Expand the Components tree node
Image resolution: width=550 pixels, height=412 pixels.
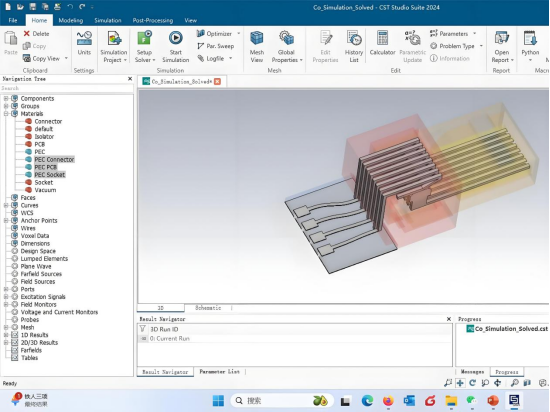point(6,99)
